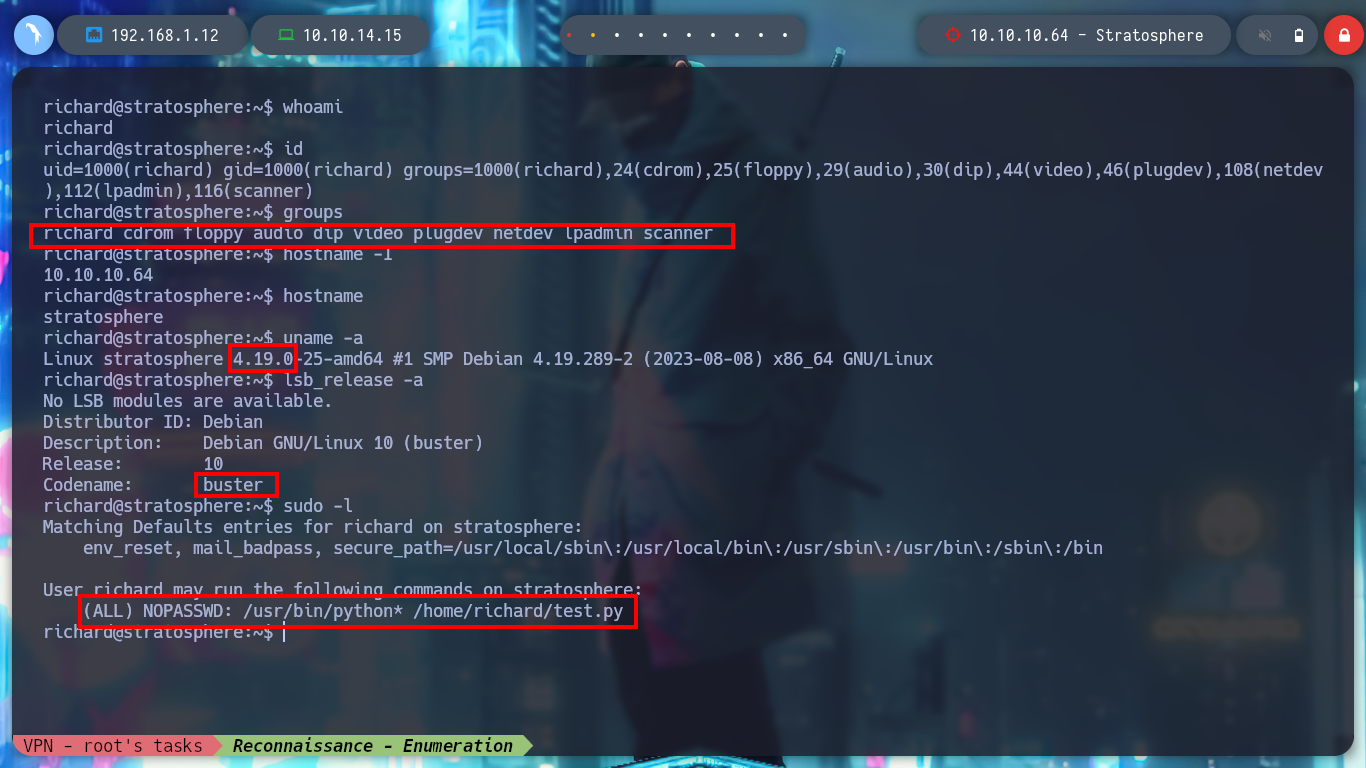Click the laptop VPN icon beside 10.10.14.15

point(286,35)
